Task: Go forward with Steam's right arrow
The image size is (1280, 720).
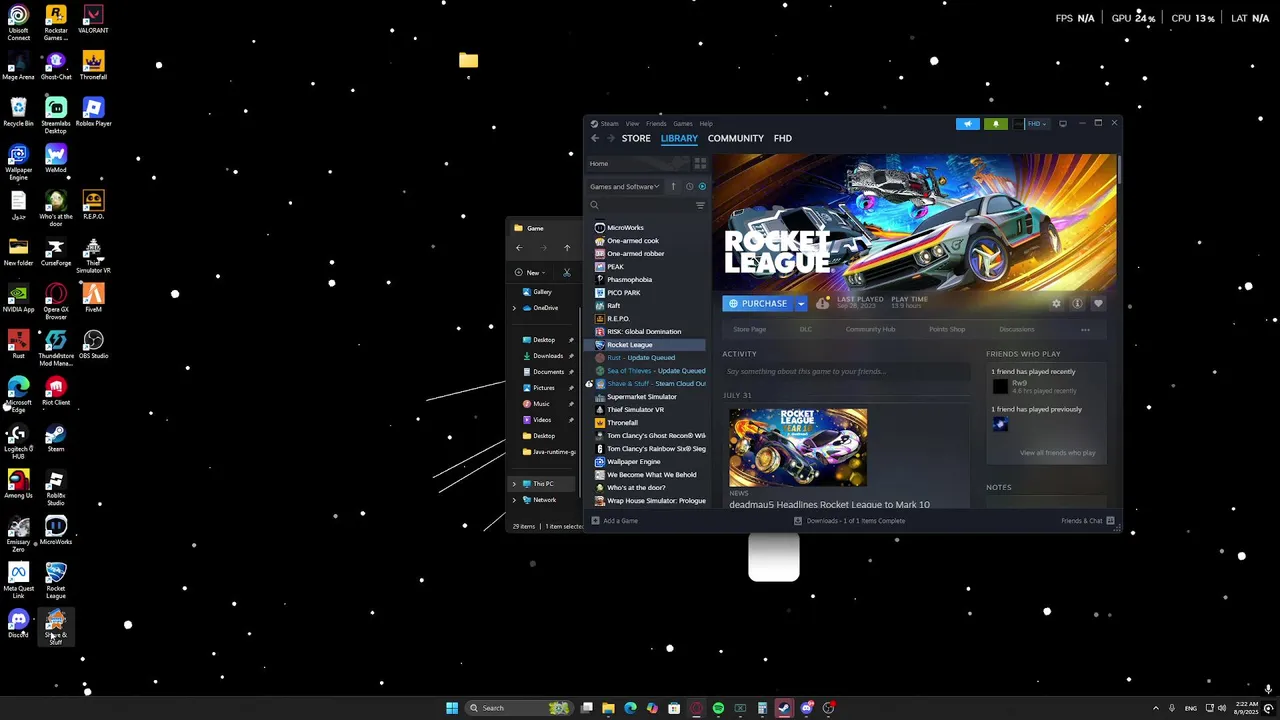Action: click(x=610, y=139)
